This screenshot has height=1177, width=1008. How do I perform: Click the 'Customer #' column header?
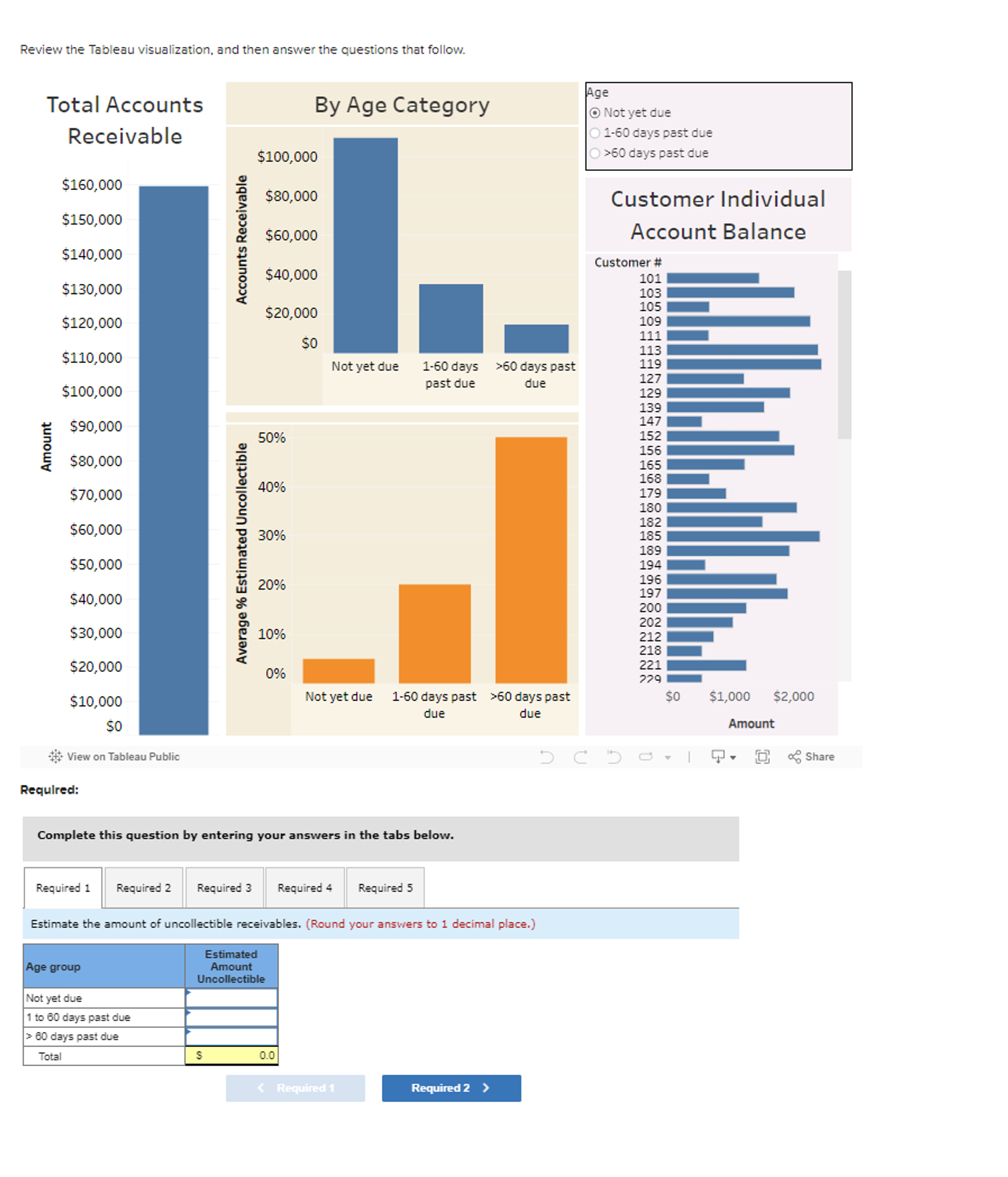pos(628,263)
